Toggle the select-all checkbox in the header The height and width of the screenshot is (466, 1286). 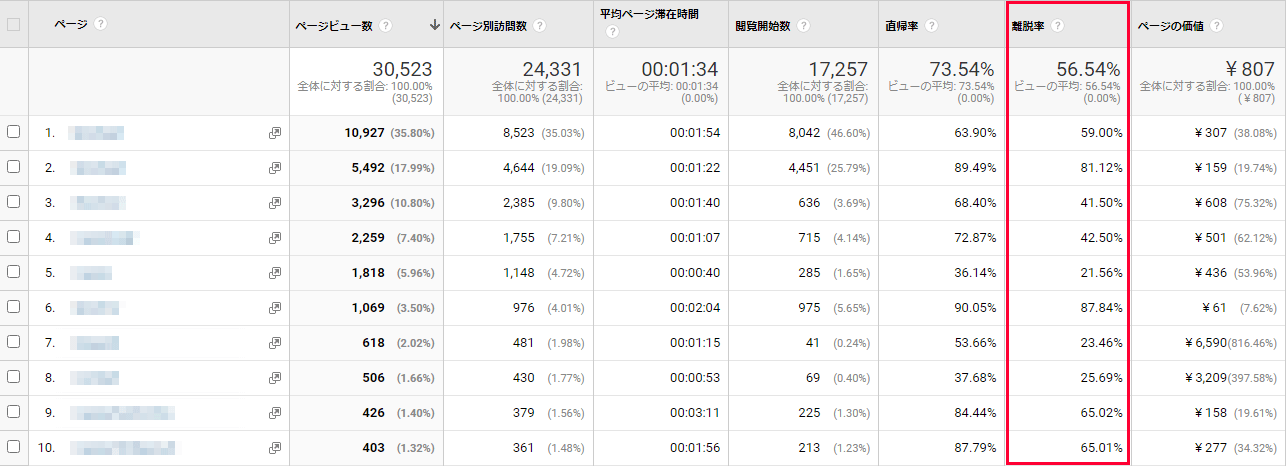[13, 24]
